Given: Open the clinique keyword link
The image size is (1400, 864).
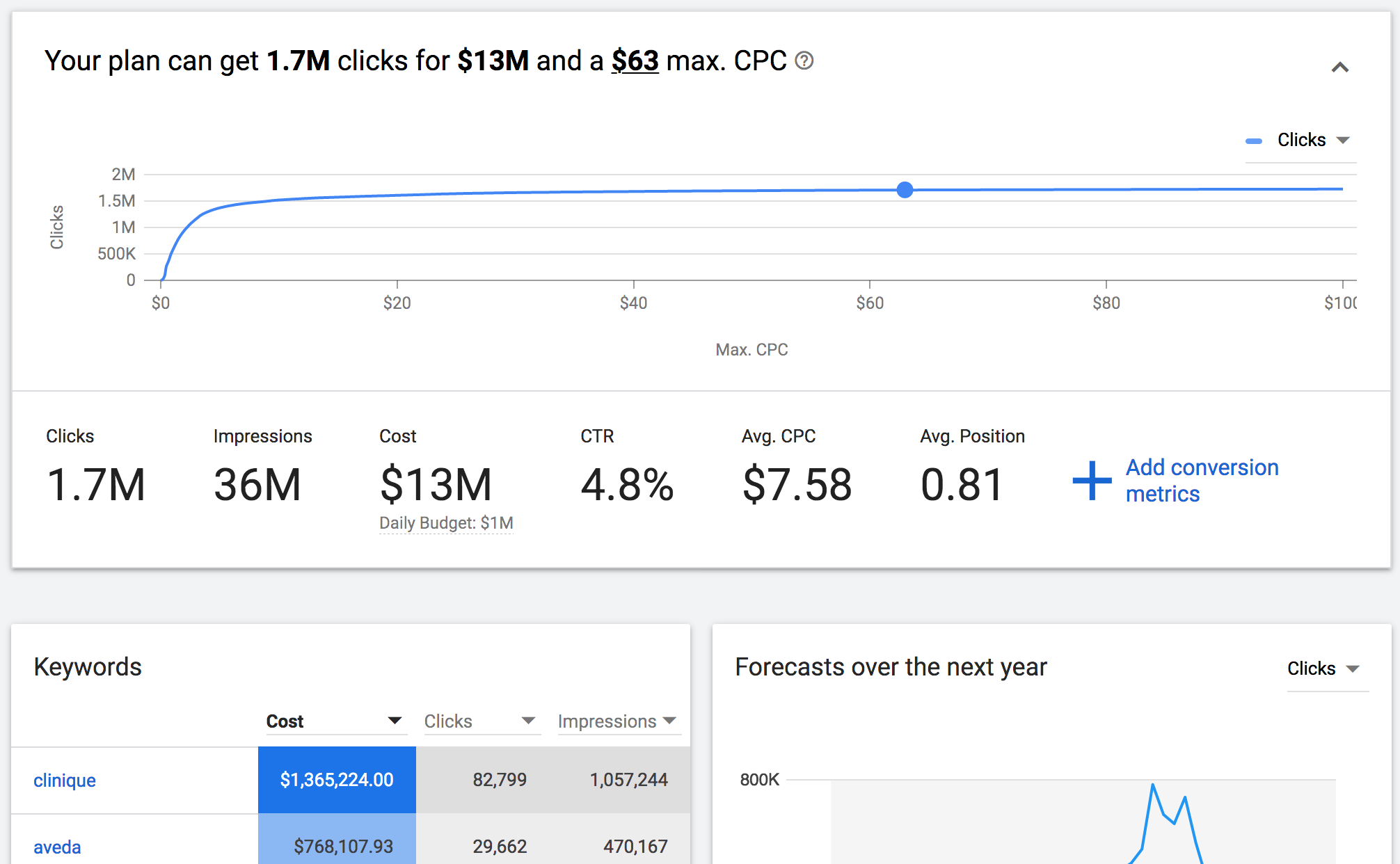Looking at the screenshot, I should [x=65, y=781].
